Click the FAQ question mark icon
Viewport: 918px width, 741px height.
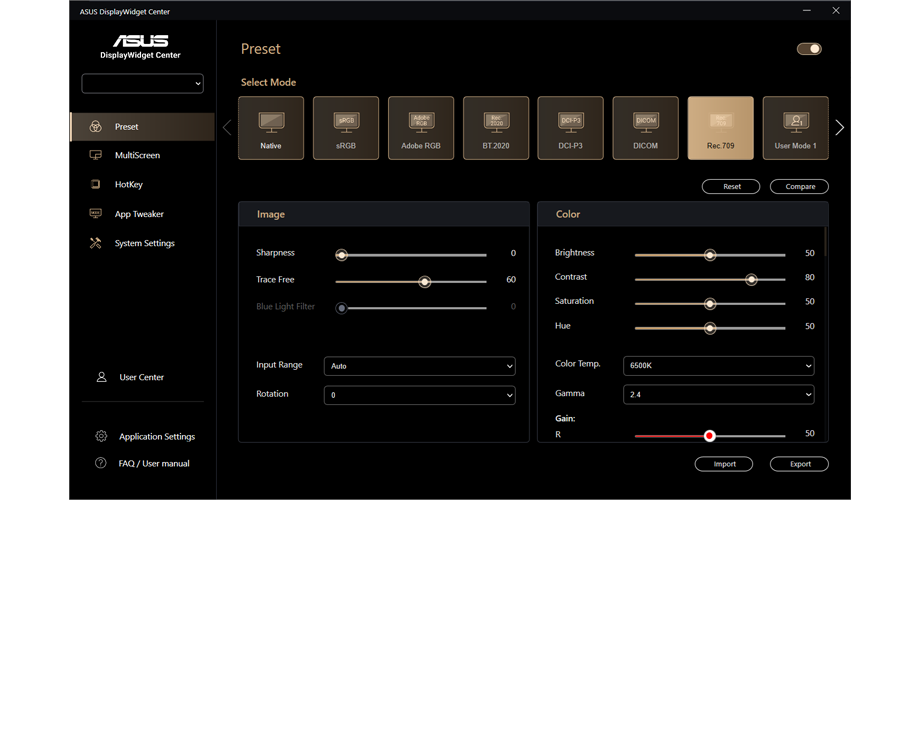pos(101,463)
